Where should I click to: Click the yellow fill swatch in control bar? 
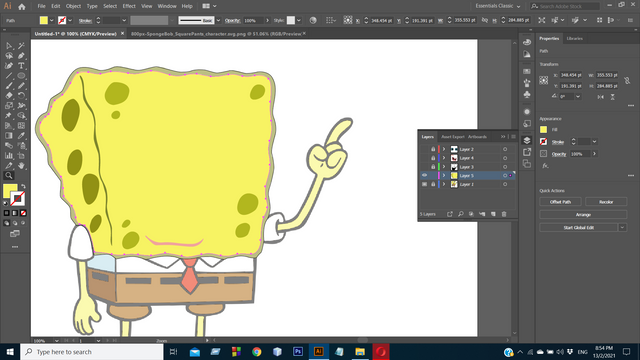tap(44, 20)
